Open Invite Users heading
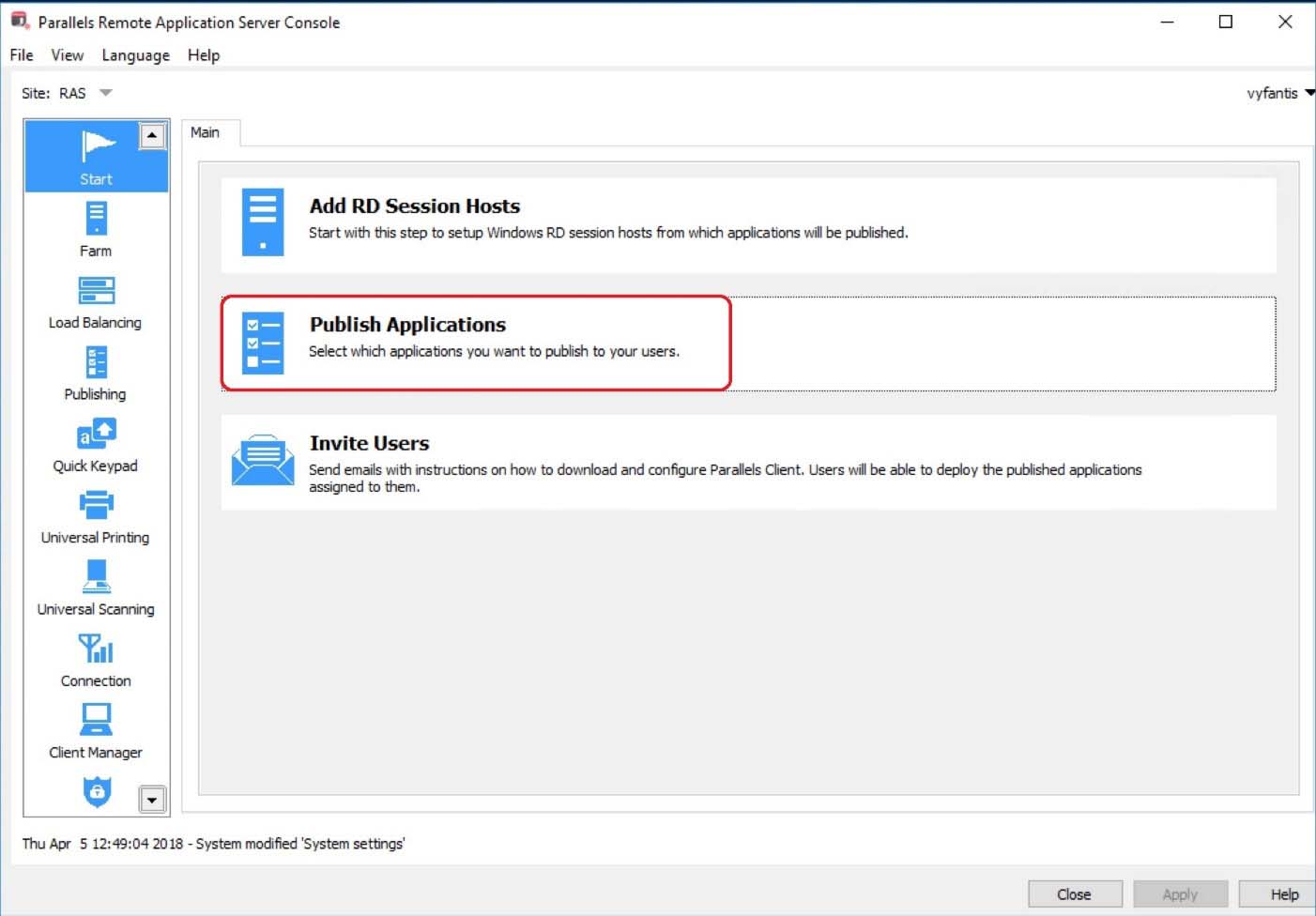 pyautogui.click(x=369, y=443)
